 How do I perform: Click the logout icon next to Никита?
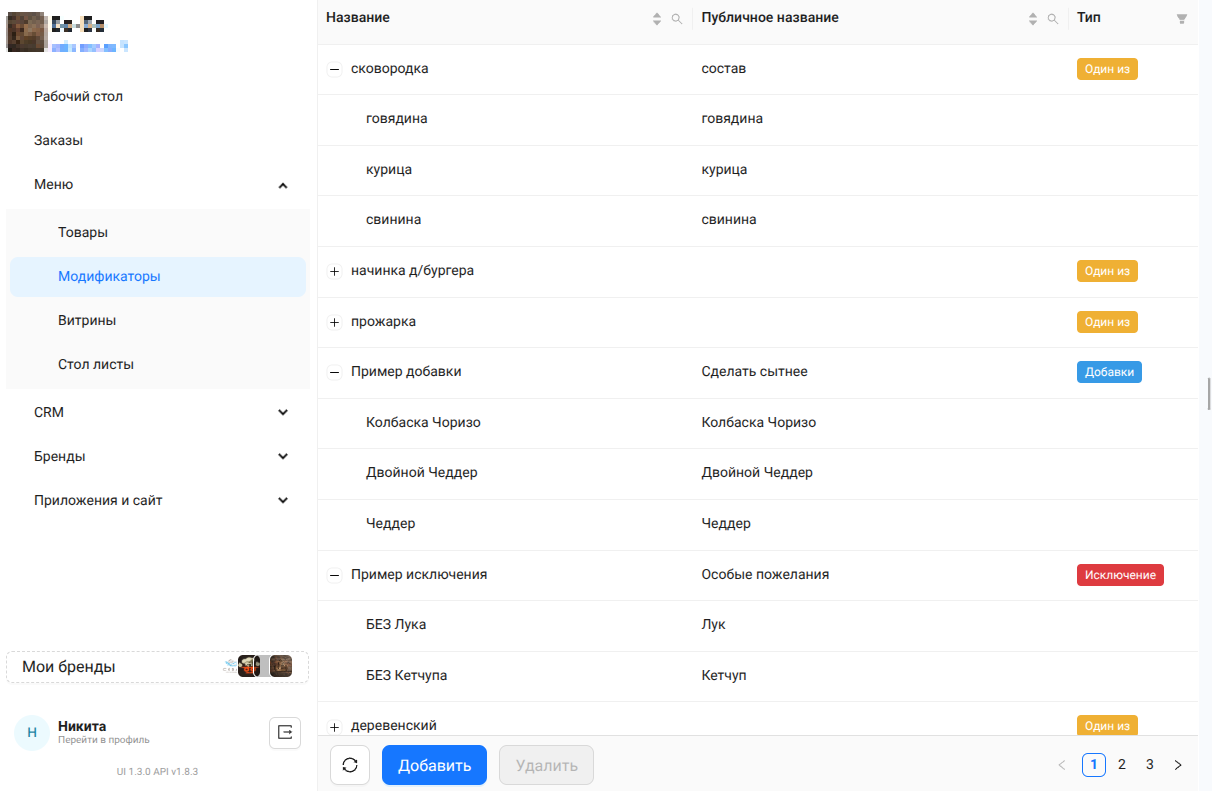pyautogui.click(x=285, y=733)
